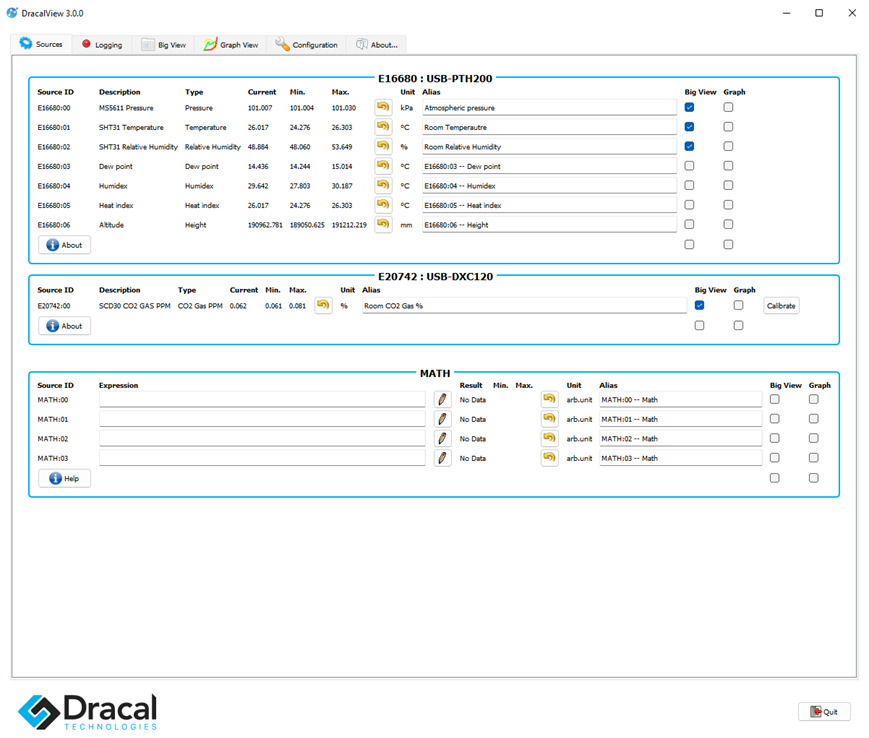
Task: Reset min/max for Heat index row
Action: pos(383,204)
